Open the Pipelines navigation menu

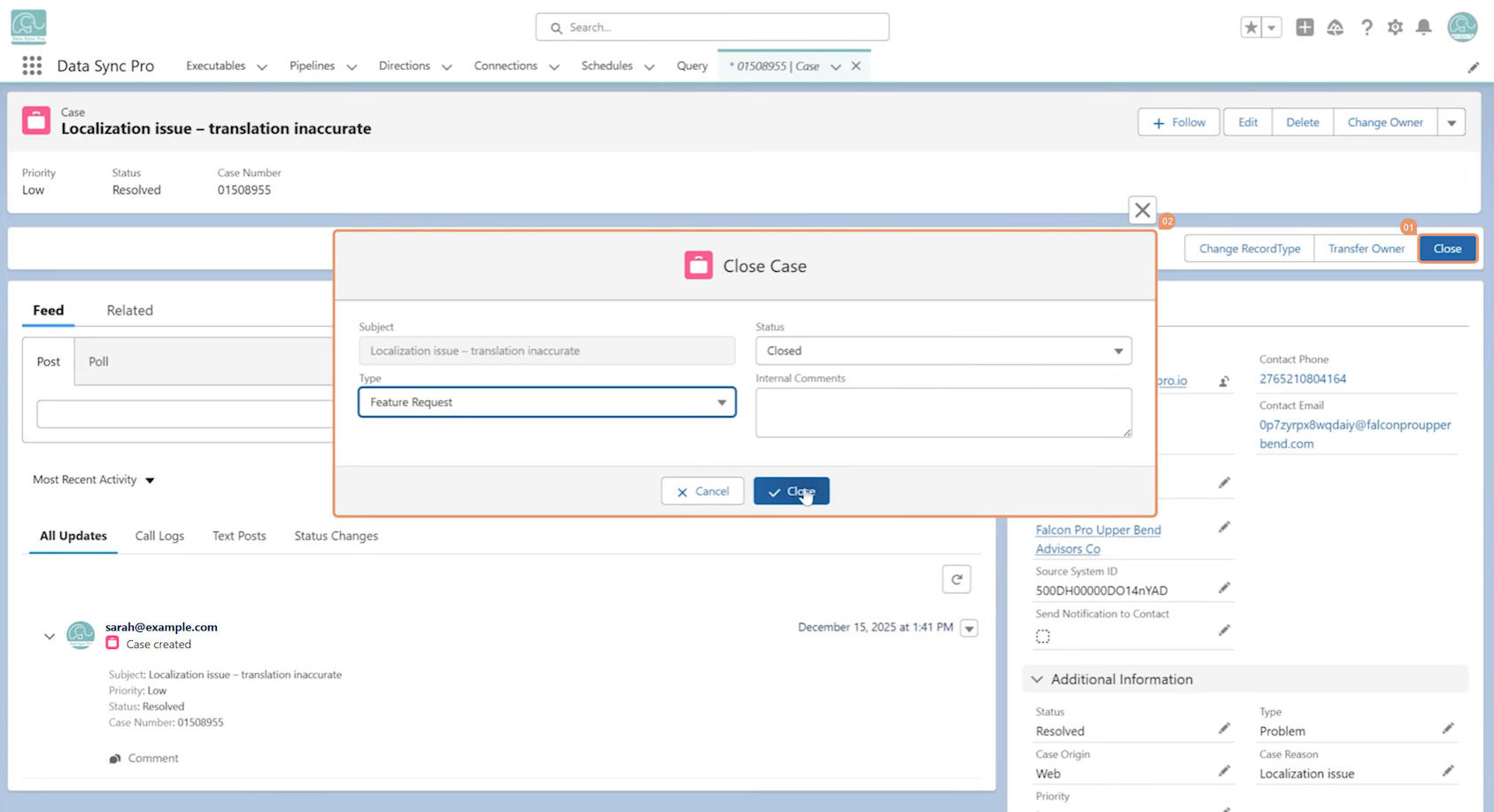coord(322,66)
